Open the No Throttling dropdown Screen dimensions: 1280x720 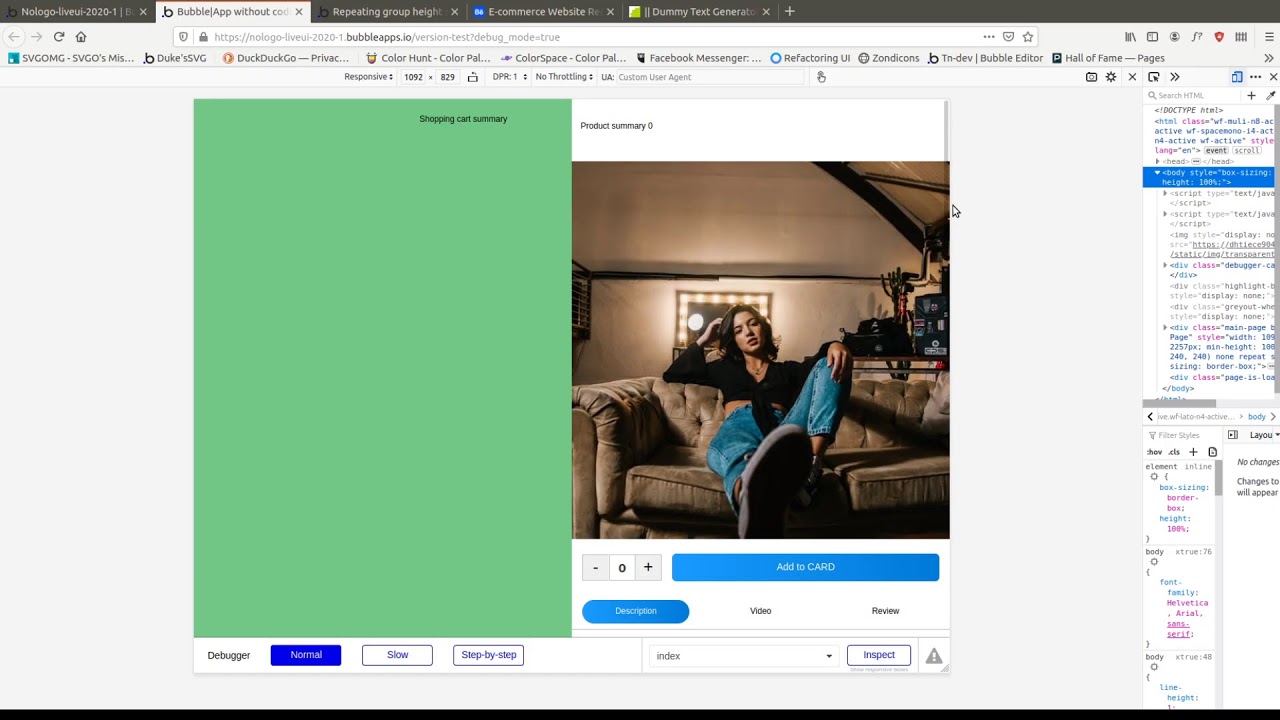tap(564, 77)
